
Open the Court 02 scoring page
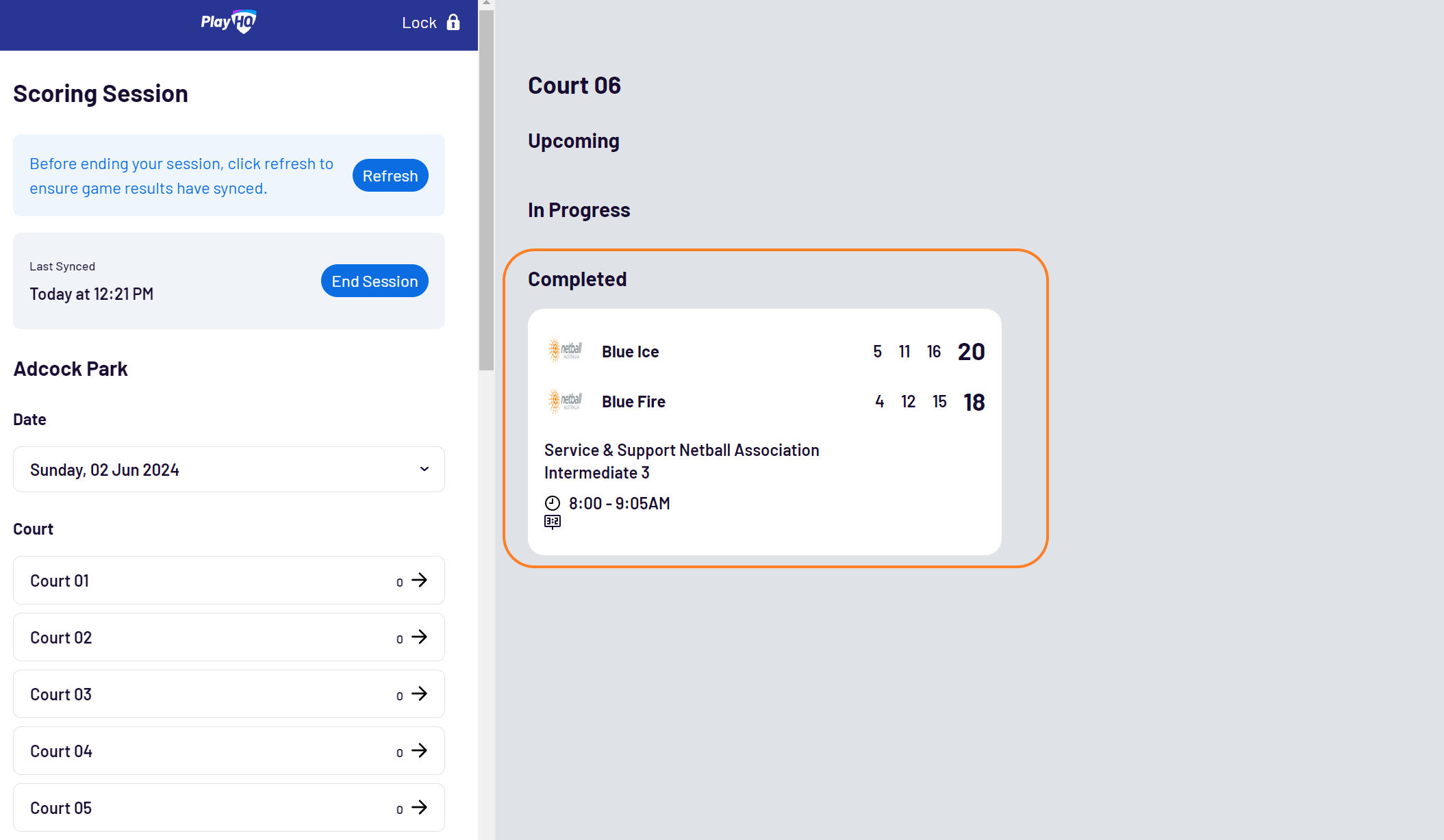pos(229,637)
